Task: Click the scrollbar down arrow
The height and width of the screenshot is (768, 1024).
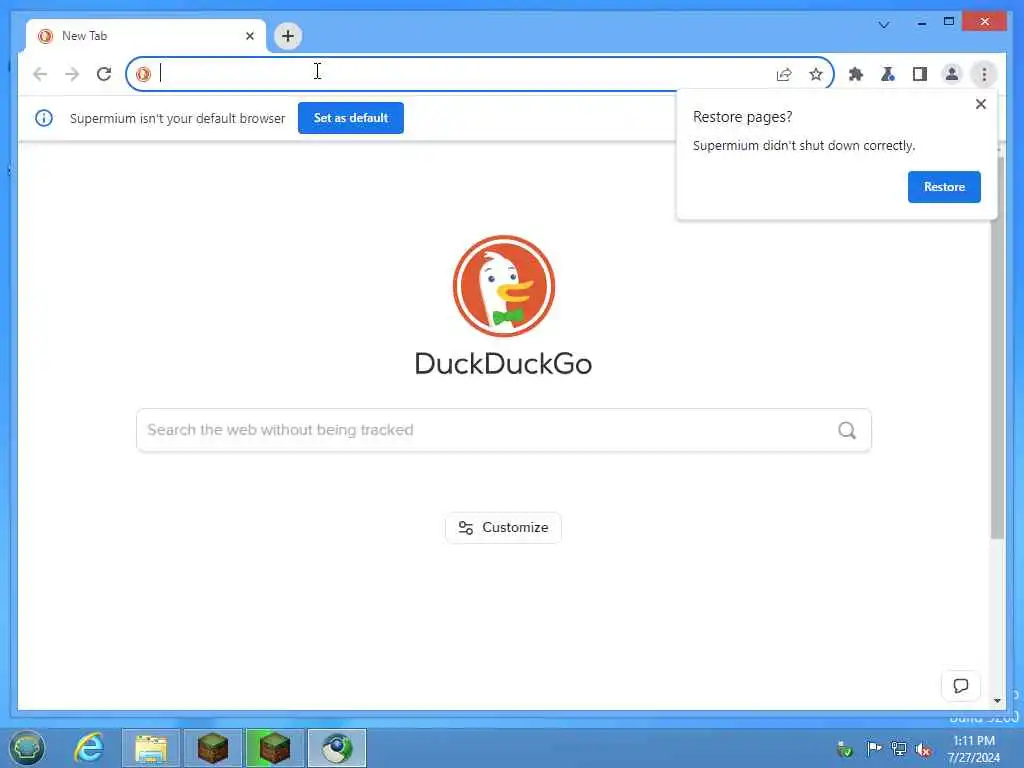Action: click(x=997, y=700)
